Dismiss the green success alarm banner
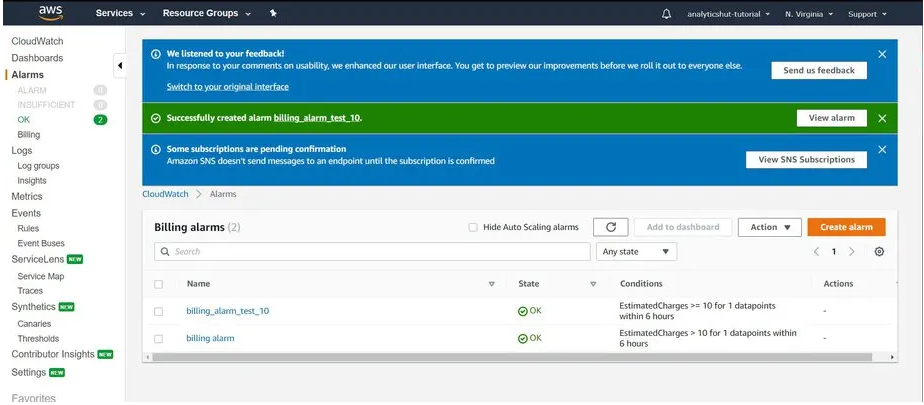This screenshot has width=924, height=405. (881, 118)
